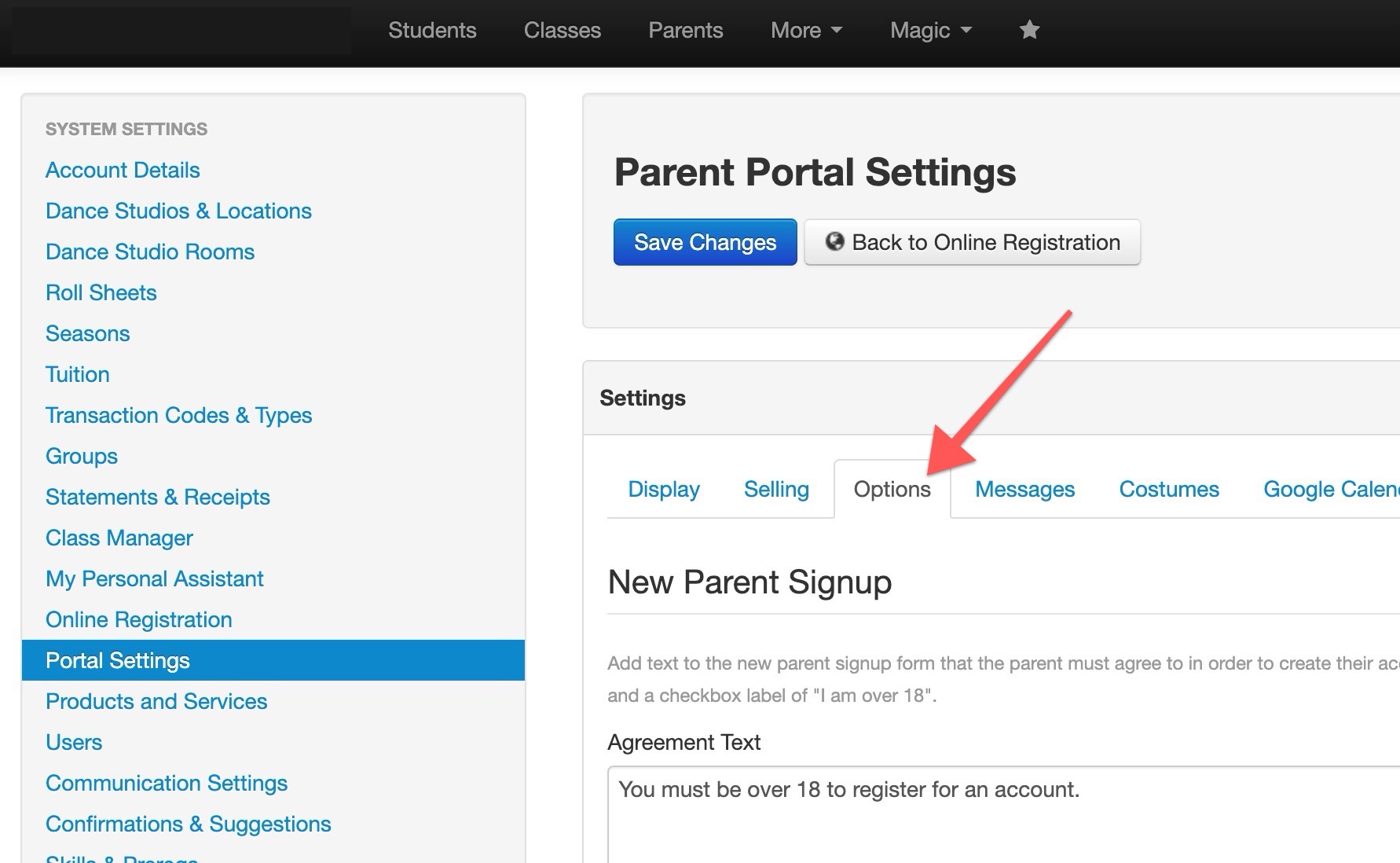Open Account Details settings link
This screenshot has width=1400, height=863.
123,170
